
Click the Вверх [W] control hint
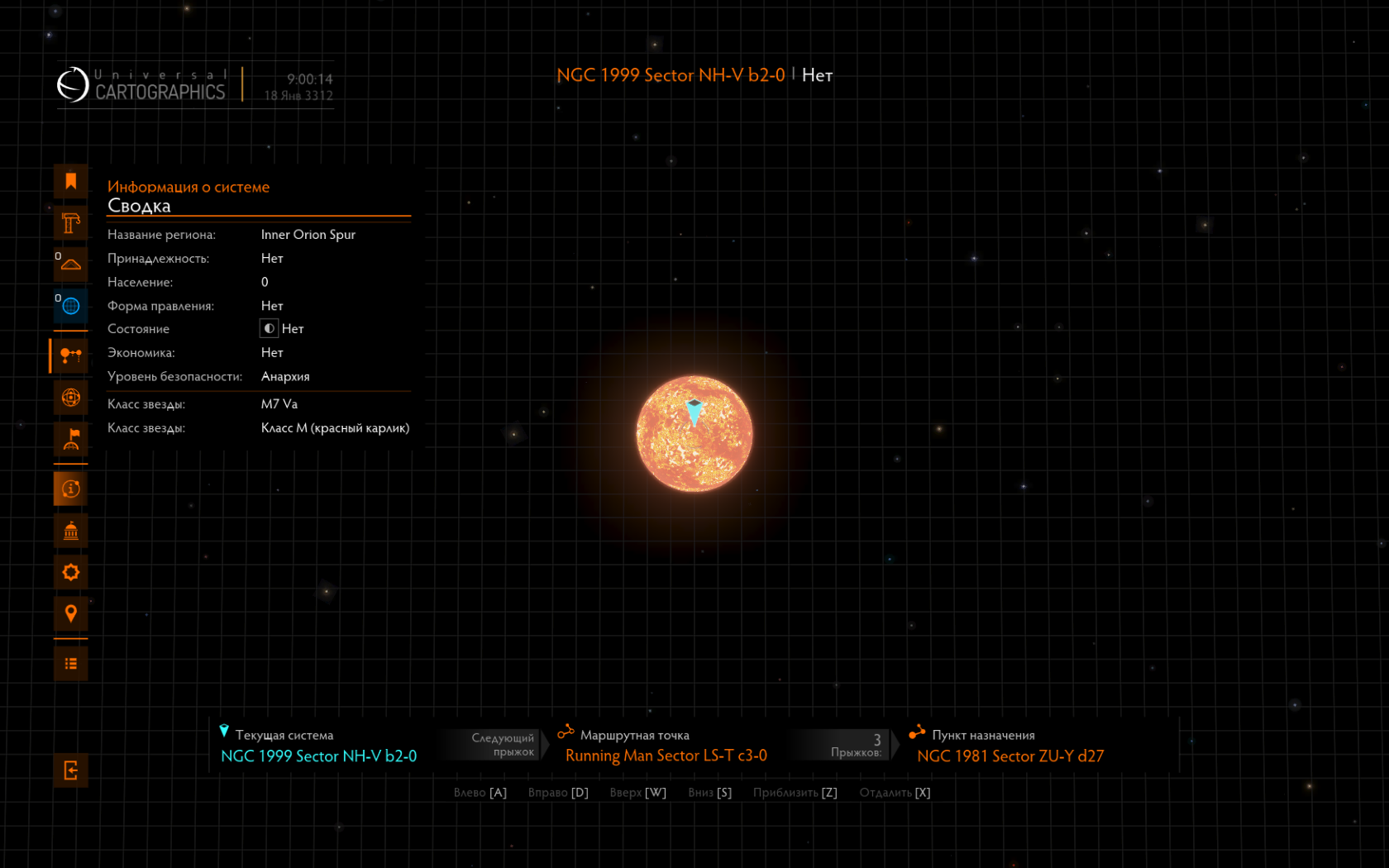(x=638, y=793)
